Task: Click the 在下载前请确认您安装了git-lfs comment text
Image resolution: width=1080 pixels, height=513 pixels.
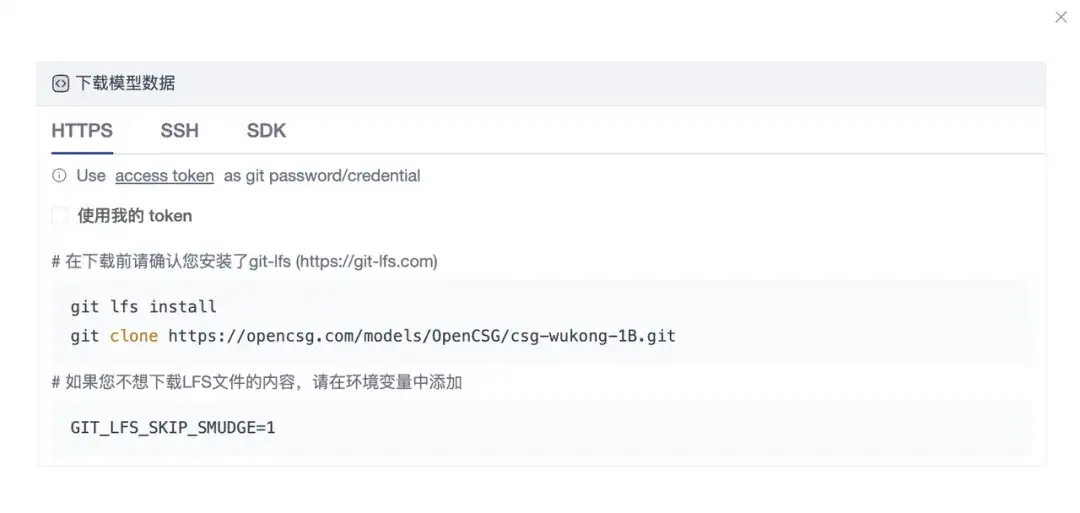Action: (x=179, y=262)
